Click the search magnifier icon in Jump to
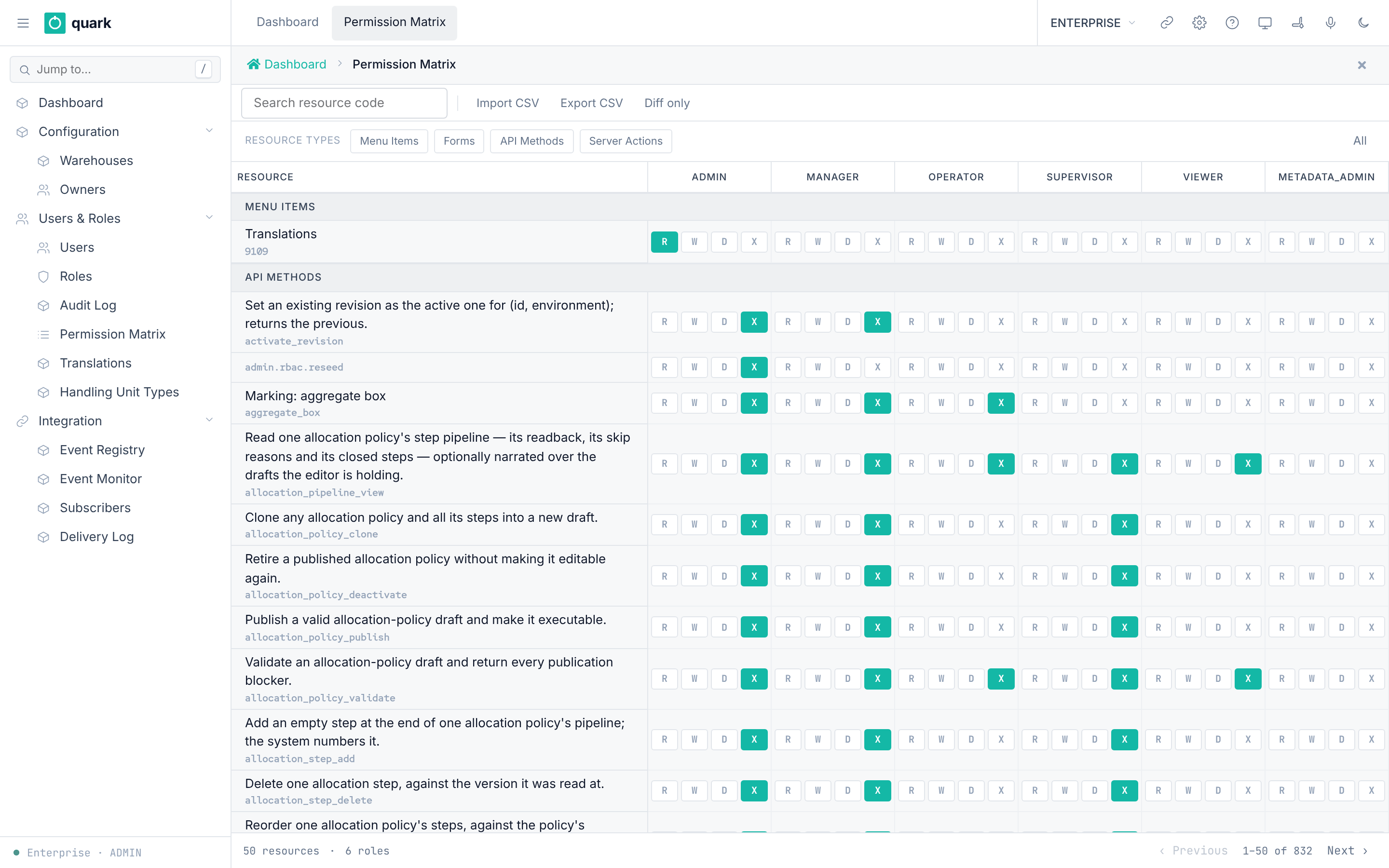 pyautogui.click(x=25, y=70)
